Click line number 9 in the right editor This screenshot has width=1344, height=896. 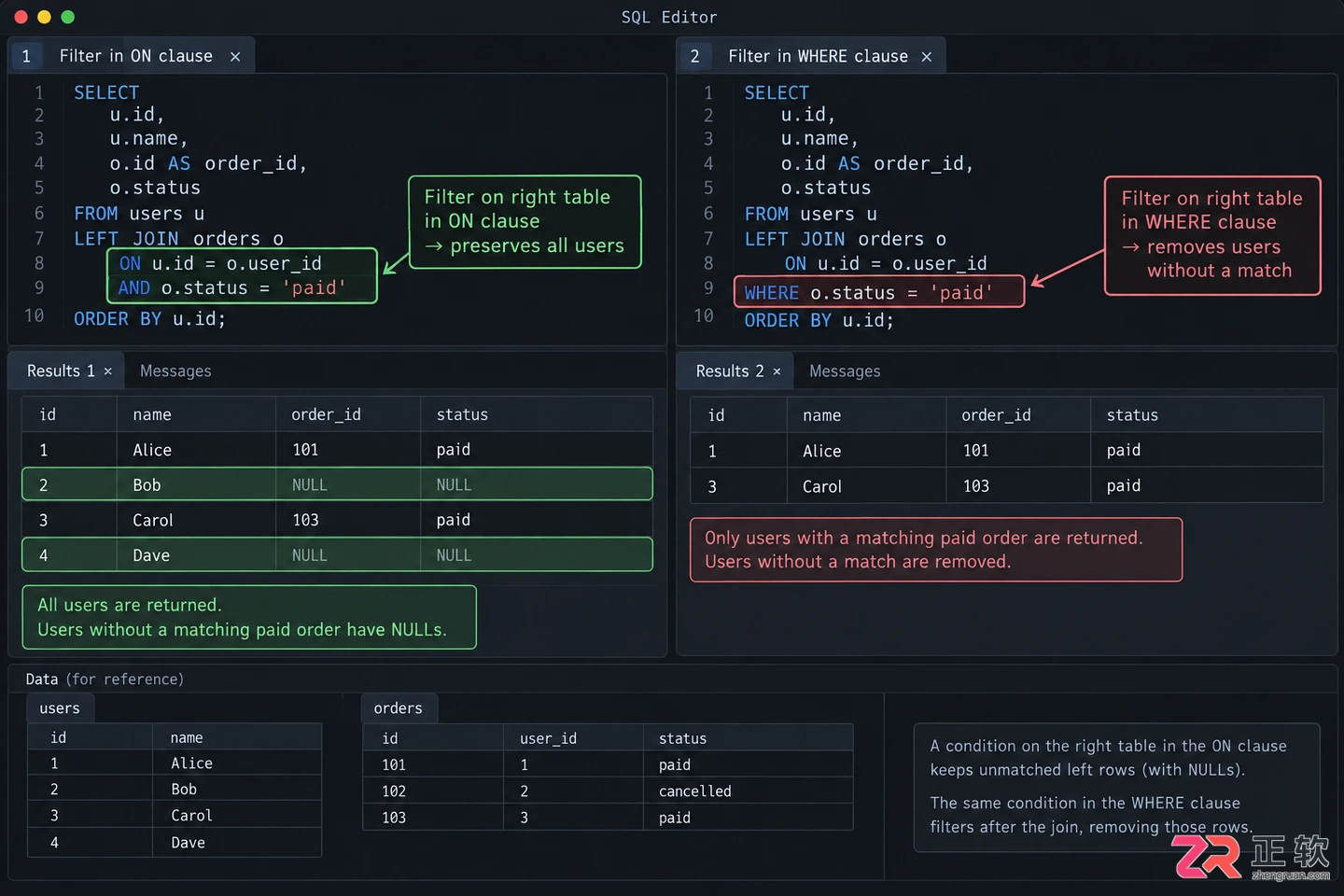click(708, 288)
